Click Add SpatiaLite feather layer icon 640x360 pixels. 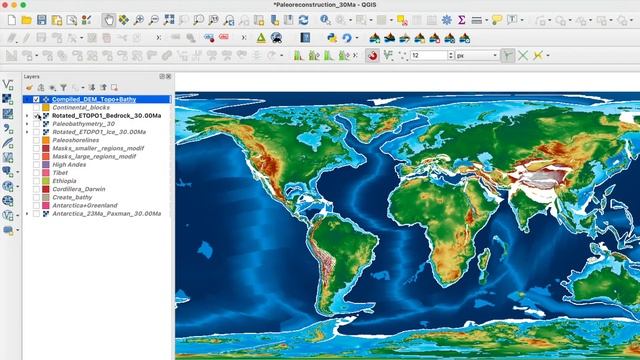click(x=8, y=143)
